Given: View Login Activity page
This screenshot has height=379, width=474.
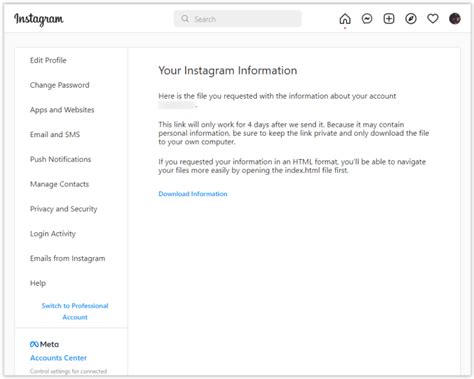Looking at the screenshot, I should coord(53,234).
